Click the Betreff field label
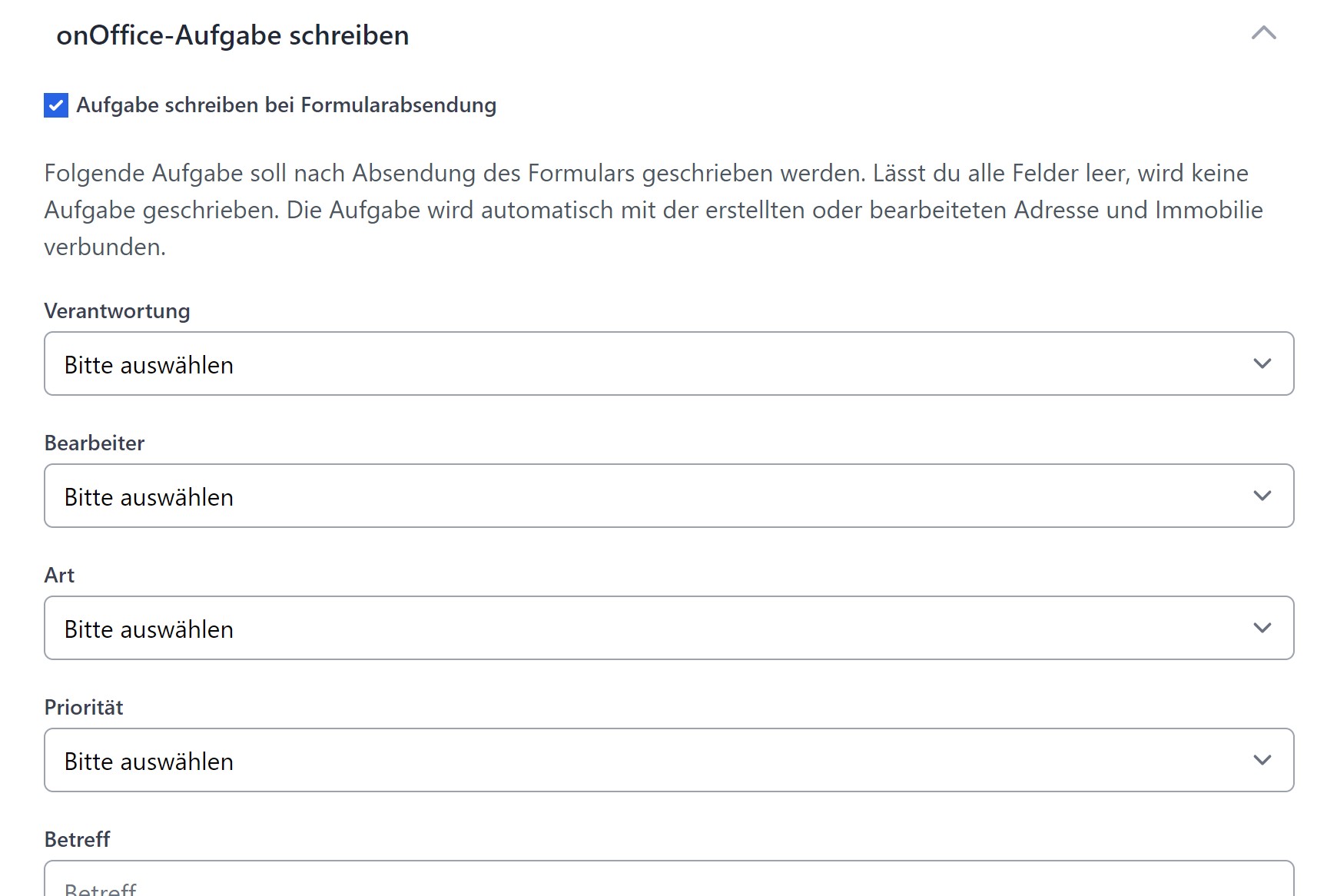1337x896 pixels. [77, 840]
